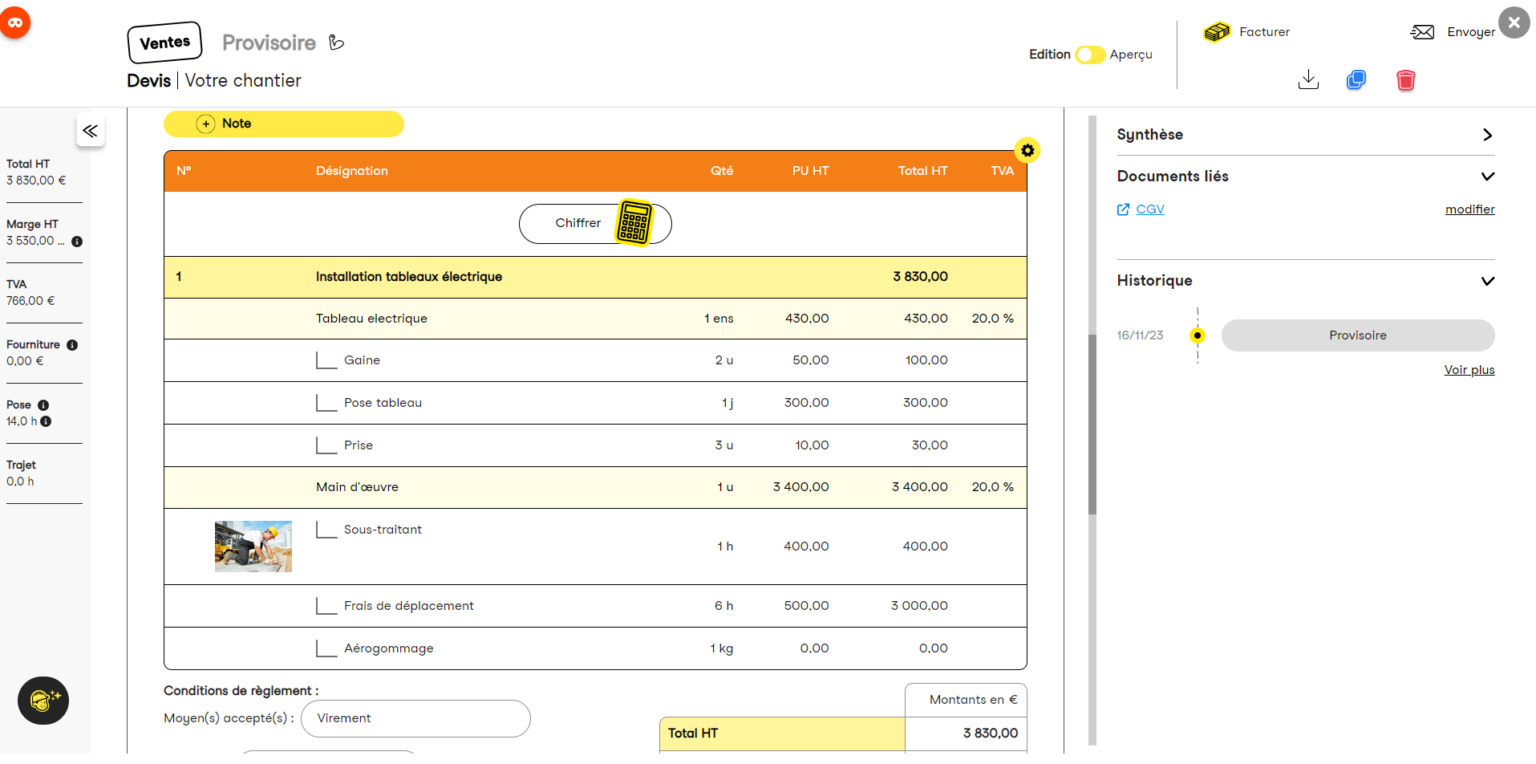The image size is (1536, 764).
Task: Click the Virement payment method field
Action: (x=415, y=718)
